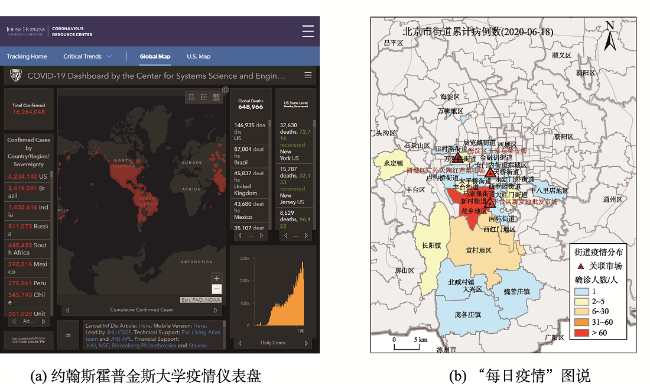The height and width of the screenshot is (384, 650).
Task: Zoom in with the map plus button
Action: 216,278
